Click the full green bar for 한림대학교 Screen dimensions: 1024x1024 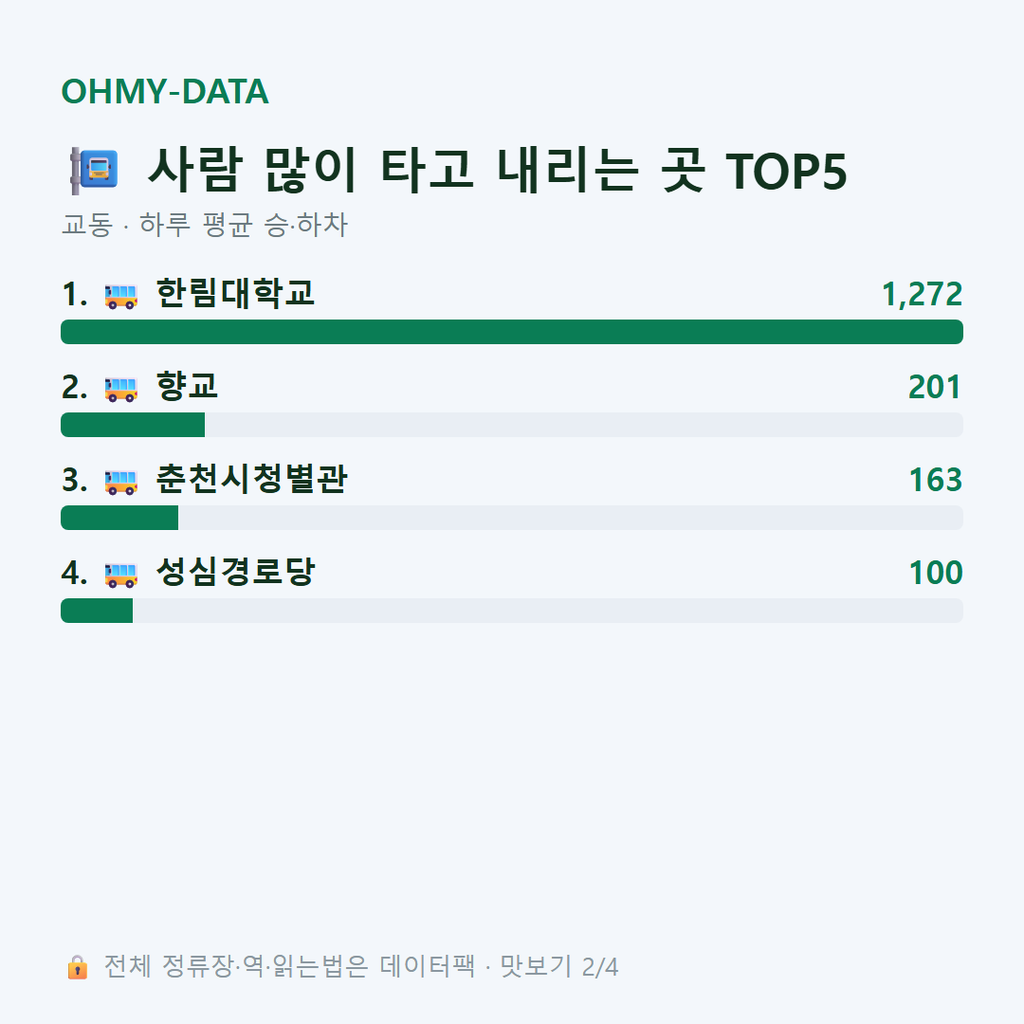tap(512, 332)
